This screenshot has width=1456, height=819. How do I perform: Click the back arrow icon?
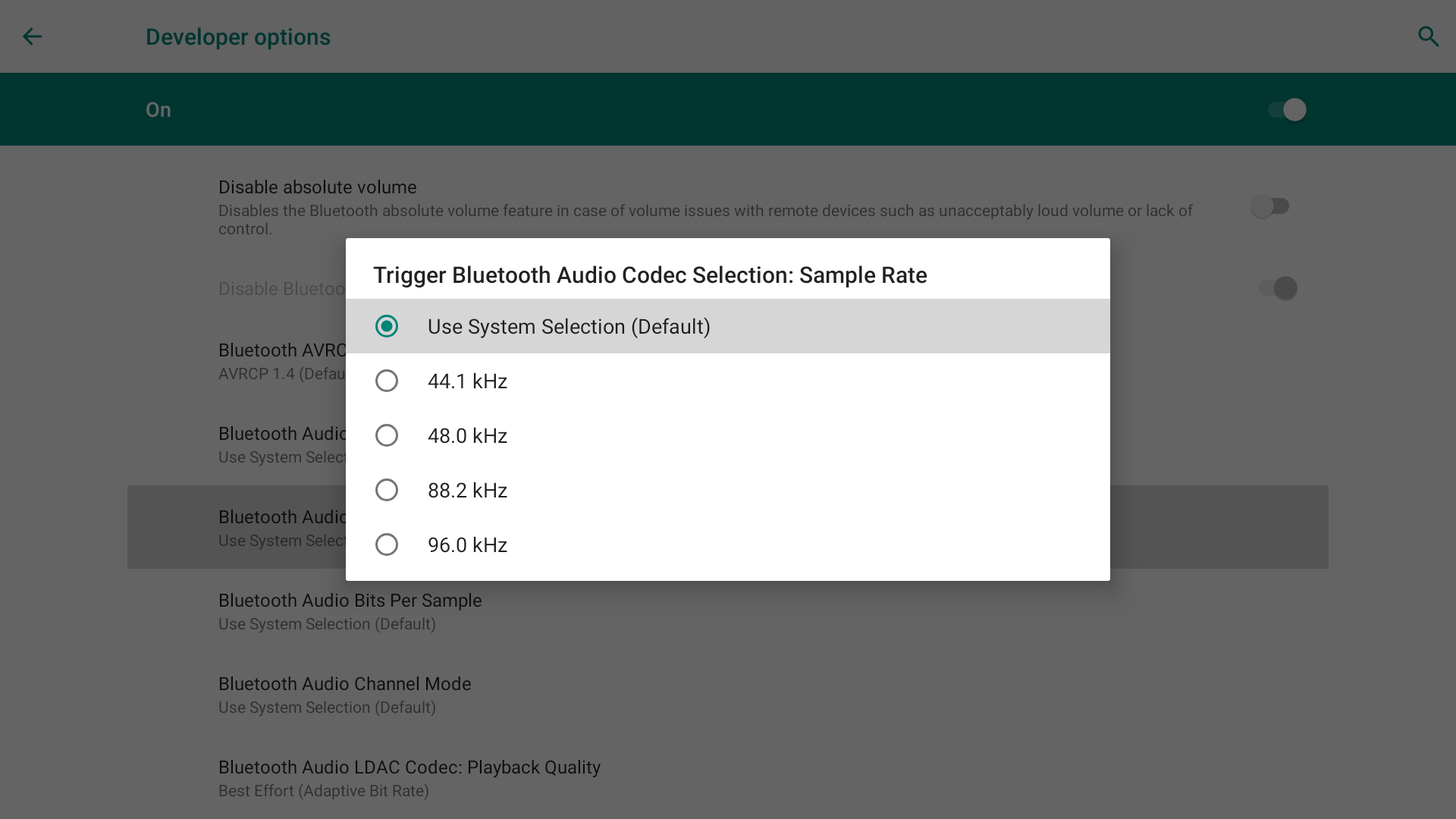pyautogui.click(x=32, y=36)
